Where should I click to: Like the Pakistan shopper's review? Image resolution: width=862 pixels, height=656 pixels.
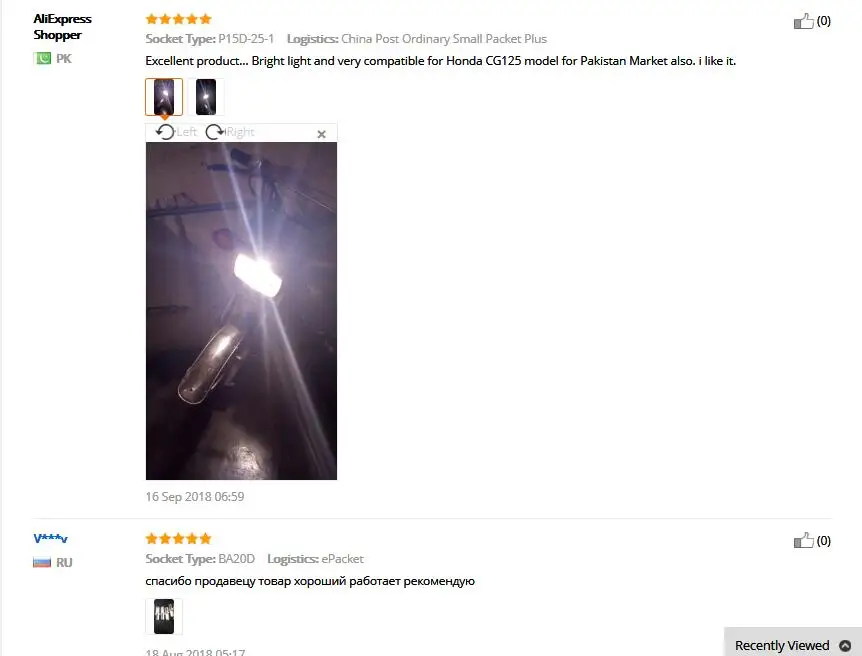pyautogui.click(x=803, y=21)
